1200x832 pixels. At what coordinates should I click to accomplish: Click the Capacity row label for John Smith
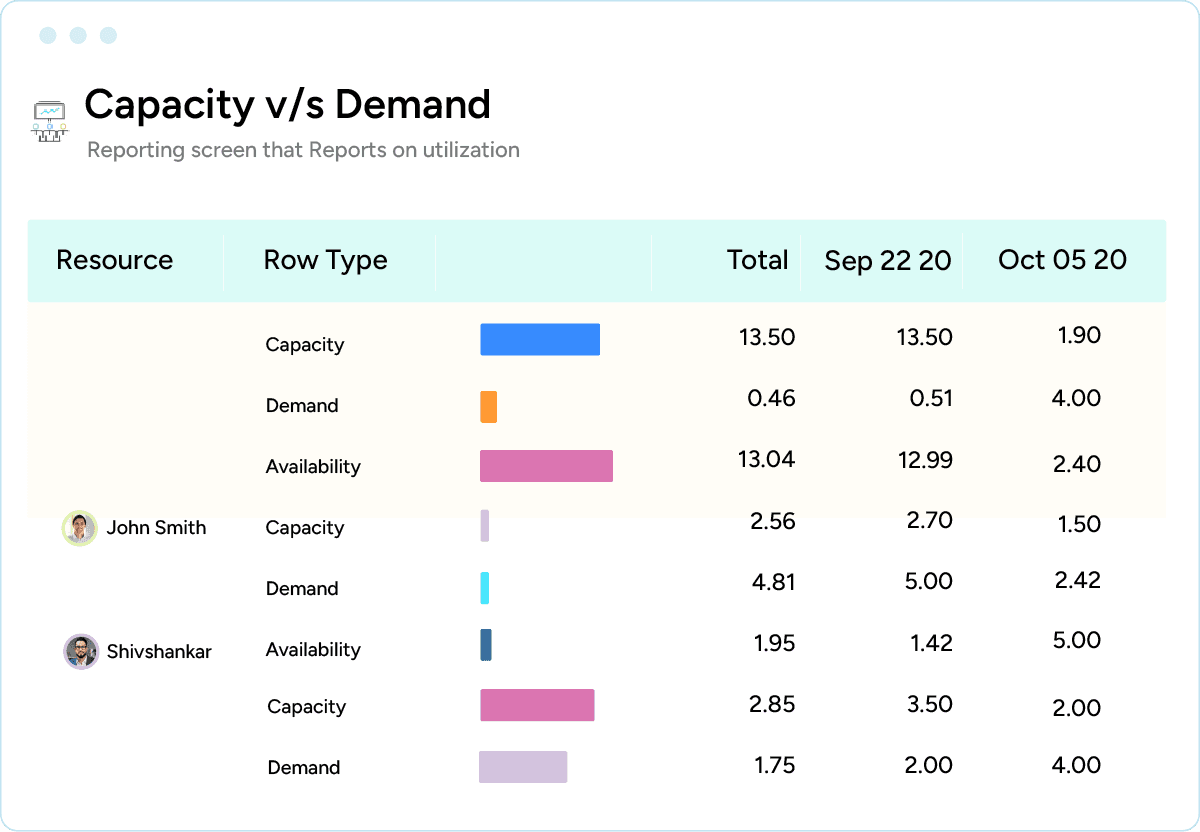[x=305, y=527]
